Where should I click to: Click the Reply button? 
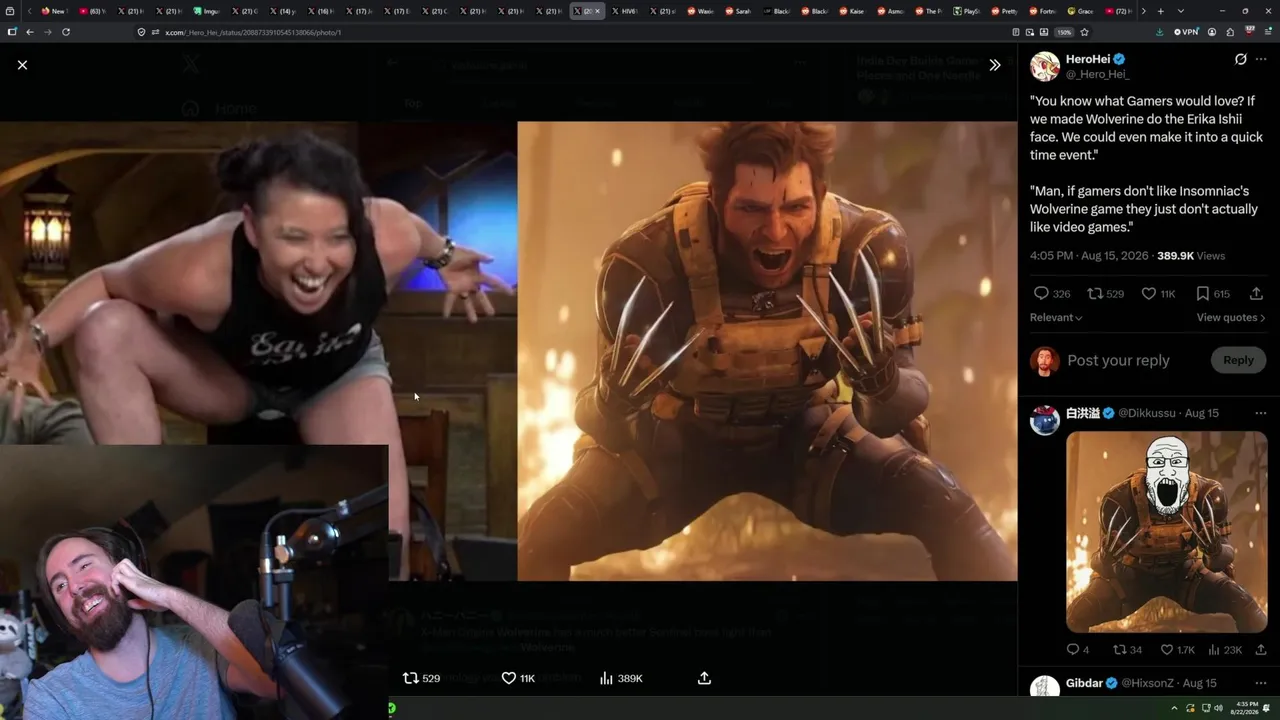tap(1238, 360)
